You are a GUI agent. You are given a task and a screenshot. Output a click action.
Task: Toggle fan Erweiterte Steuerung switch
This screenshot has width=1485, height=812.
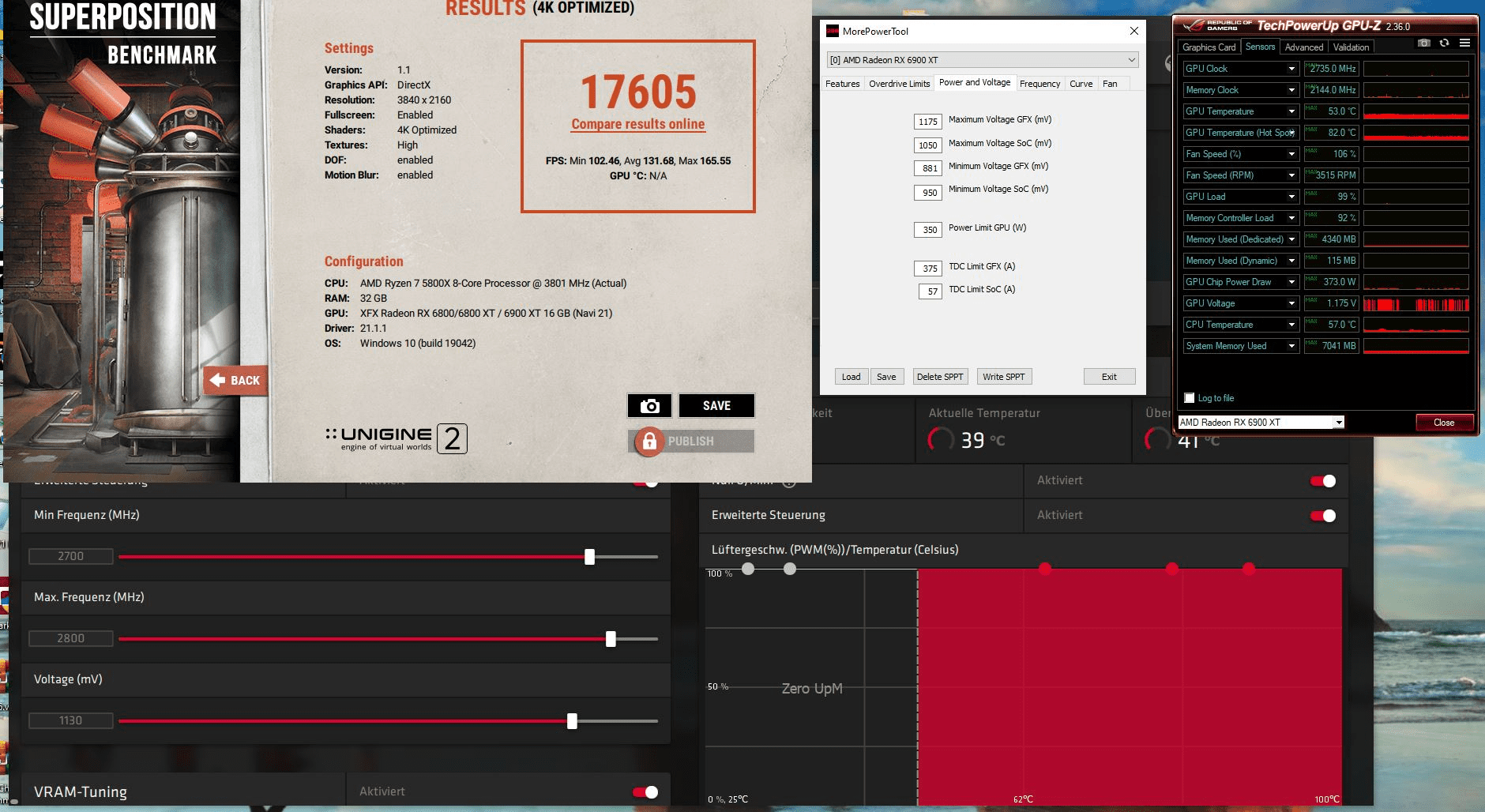[x=1323, y=516]
